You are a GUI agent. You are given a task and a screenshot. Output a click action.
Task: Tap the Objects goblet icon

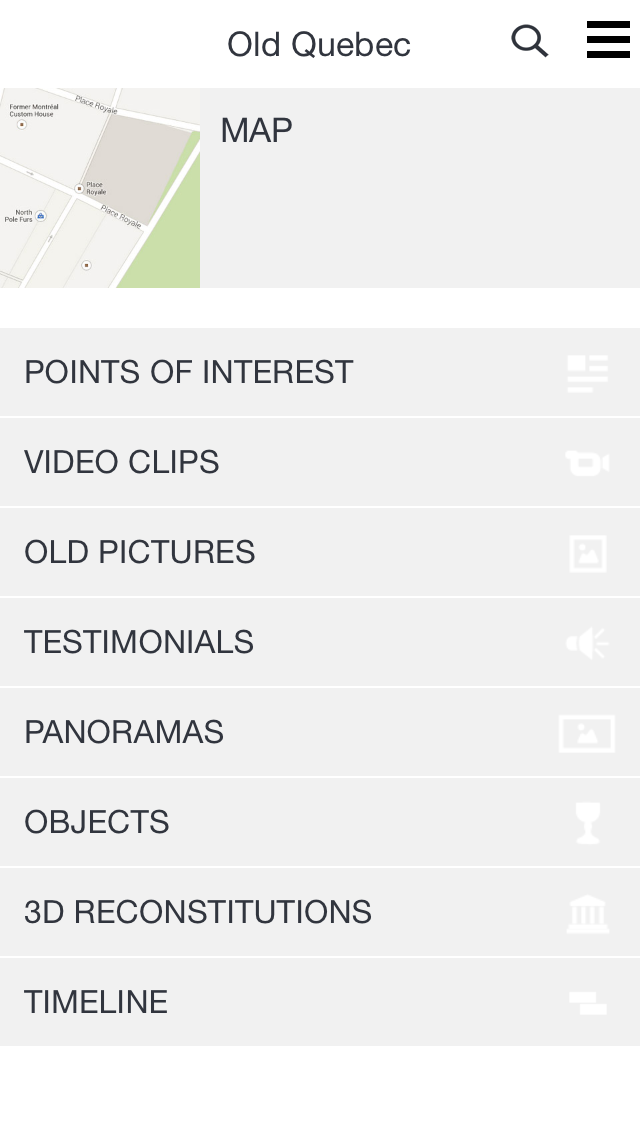click(588, 823)
